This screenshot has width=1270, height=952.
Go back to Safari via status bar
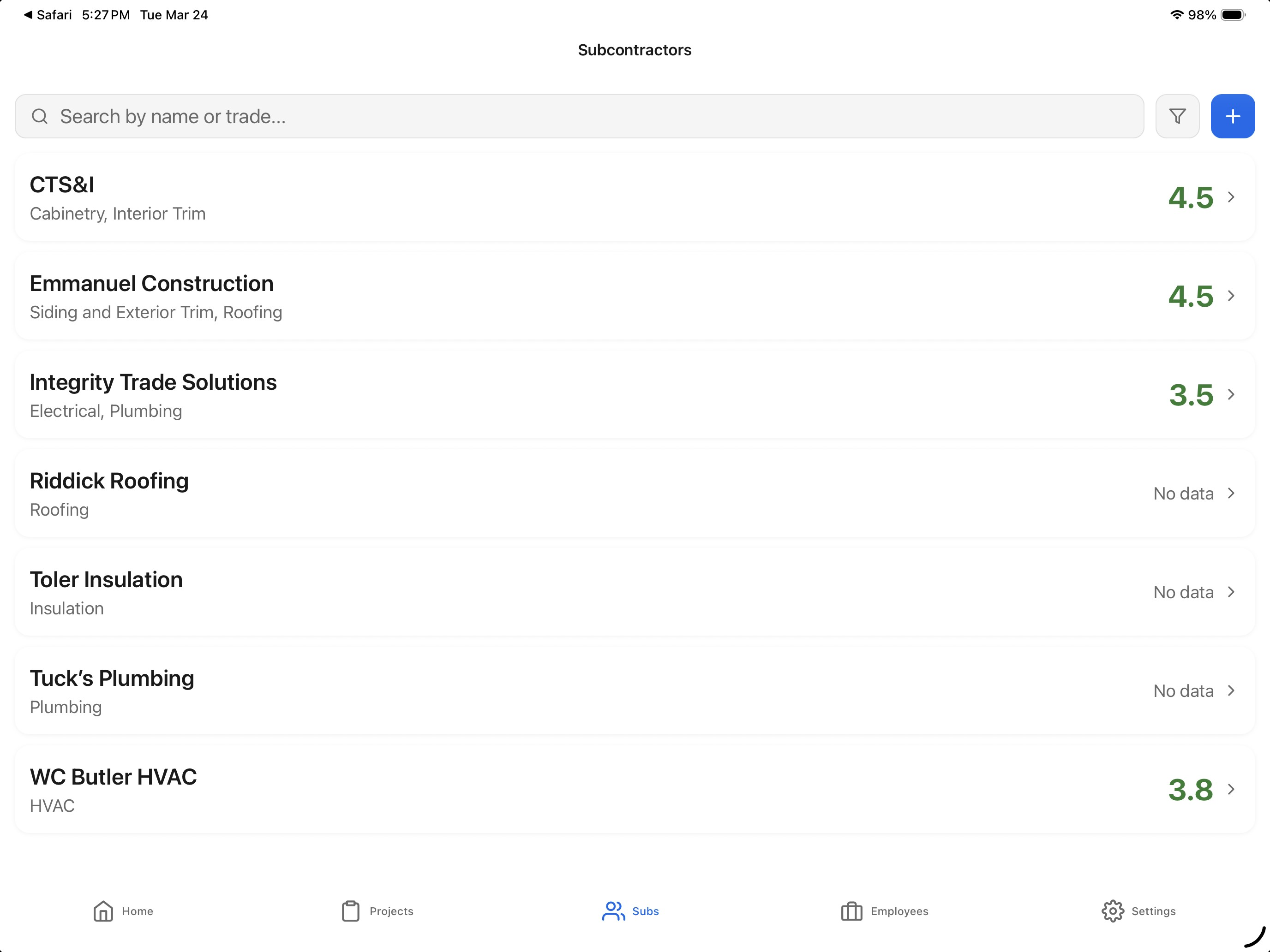pyautogui.click(x=48, y=15)
